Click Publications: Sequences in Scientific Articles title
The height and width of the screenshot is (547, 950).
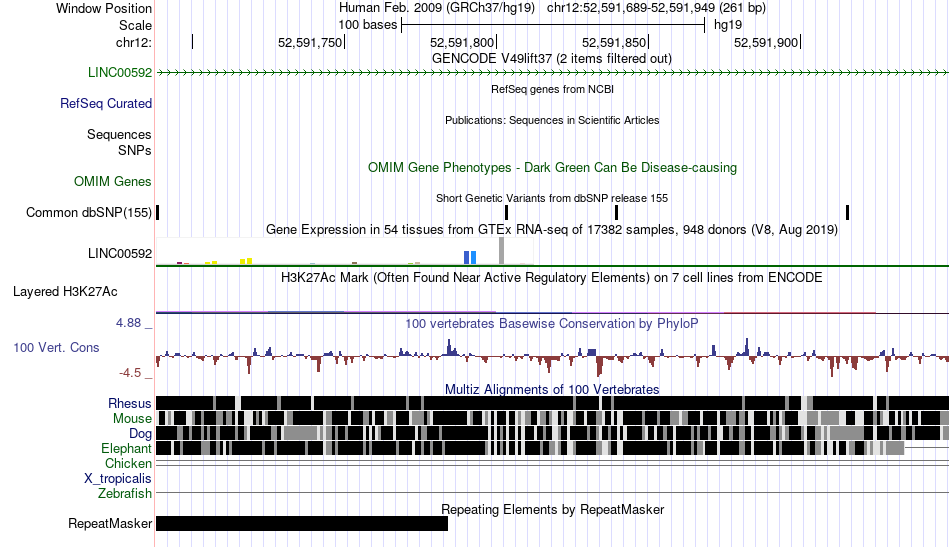[x=552, y=121]
